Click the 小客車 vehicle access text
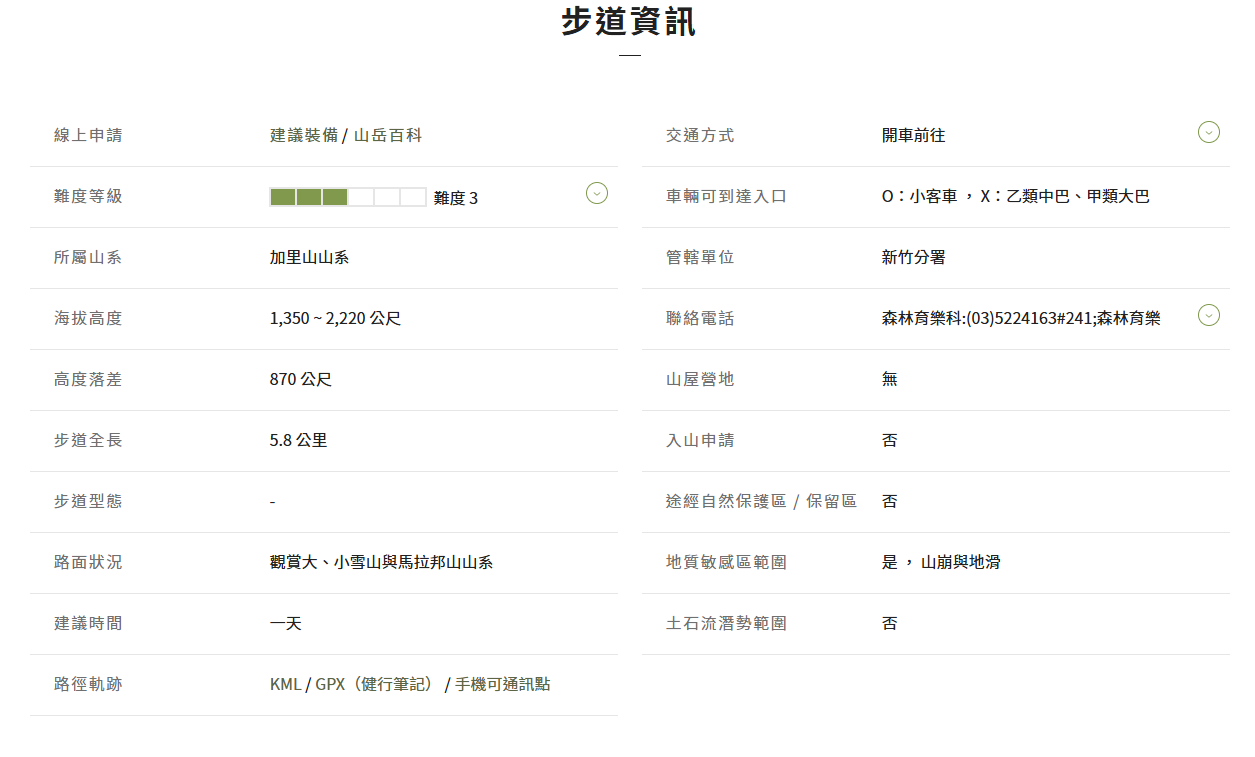Image resolution: width=1255 pixels, height=757 pixels. point(934,196)
